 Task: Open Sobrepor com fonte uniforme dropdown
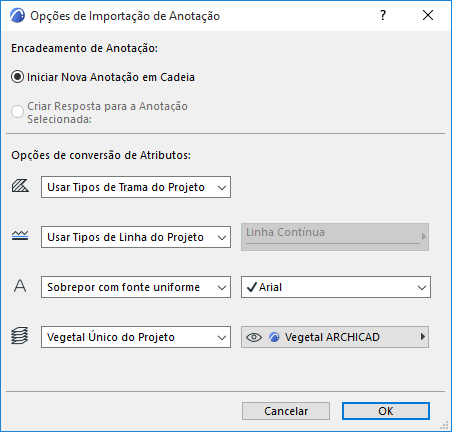pos(136,287)
